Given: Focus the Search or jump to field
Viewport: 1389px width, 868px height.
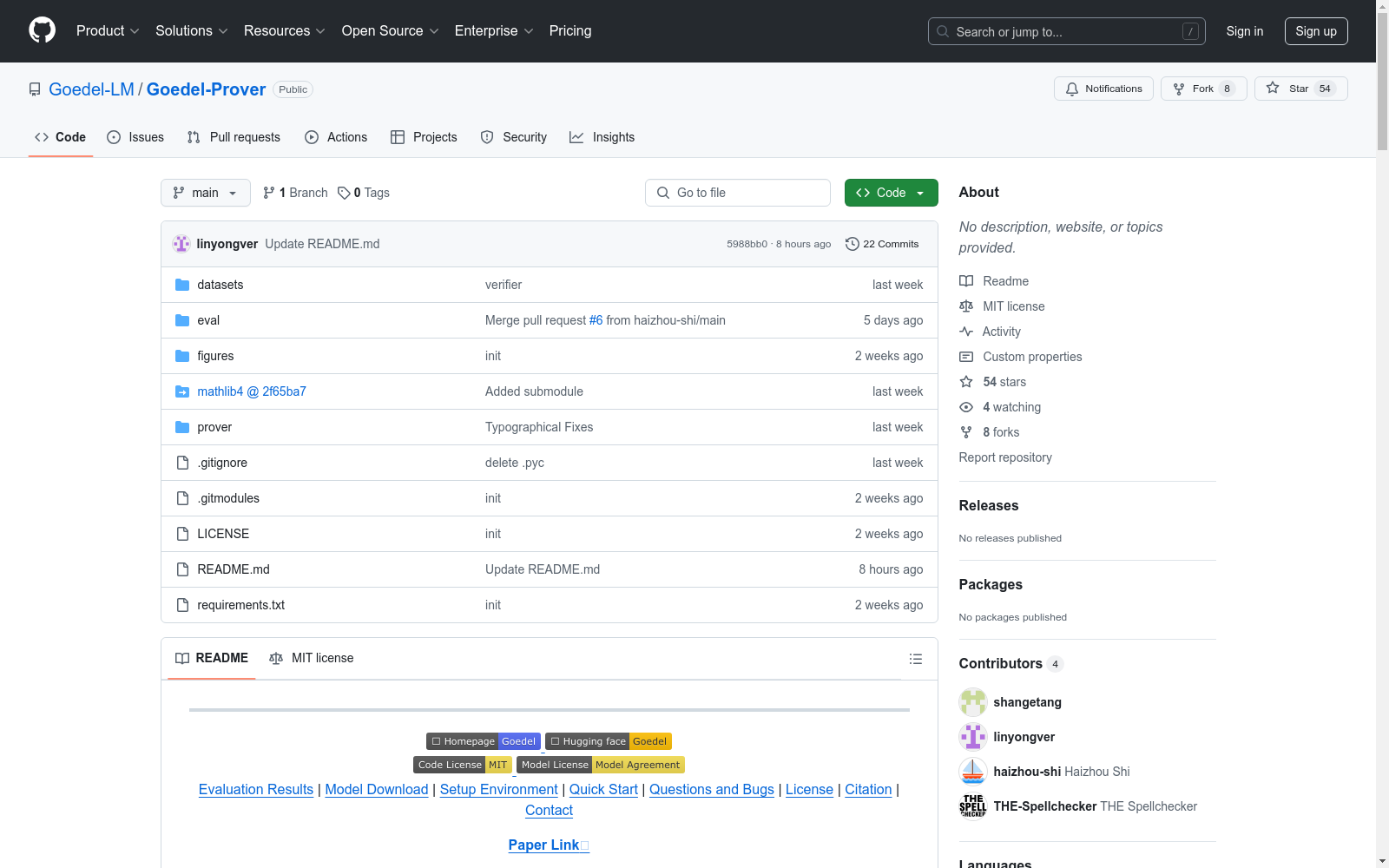Looking at the screenshot, I should 1067,31.
